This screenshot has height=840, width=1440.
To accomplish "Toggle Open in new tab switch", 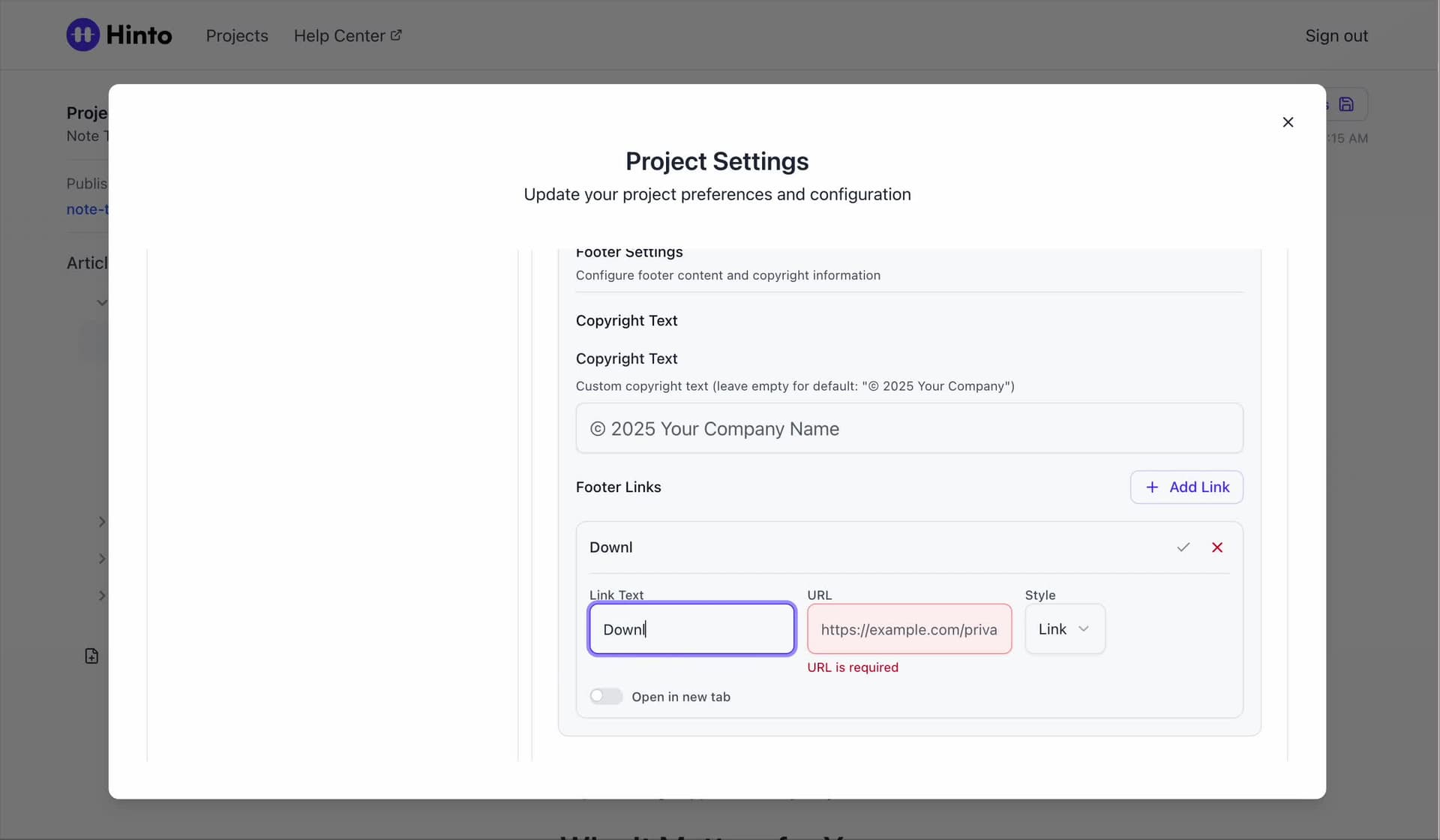I will [x=606, y=697].
